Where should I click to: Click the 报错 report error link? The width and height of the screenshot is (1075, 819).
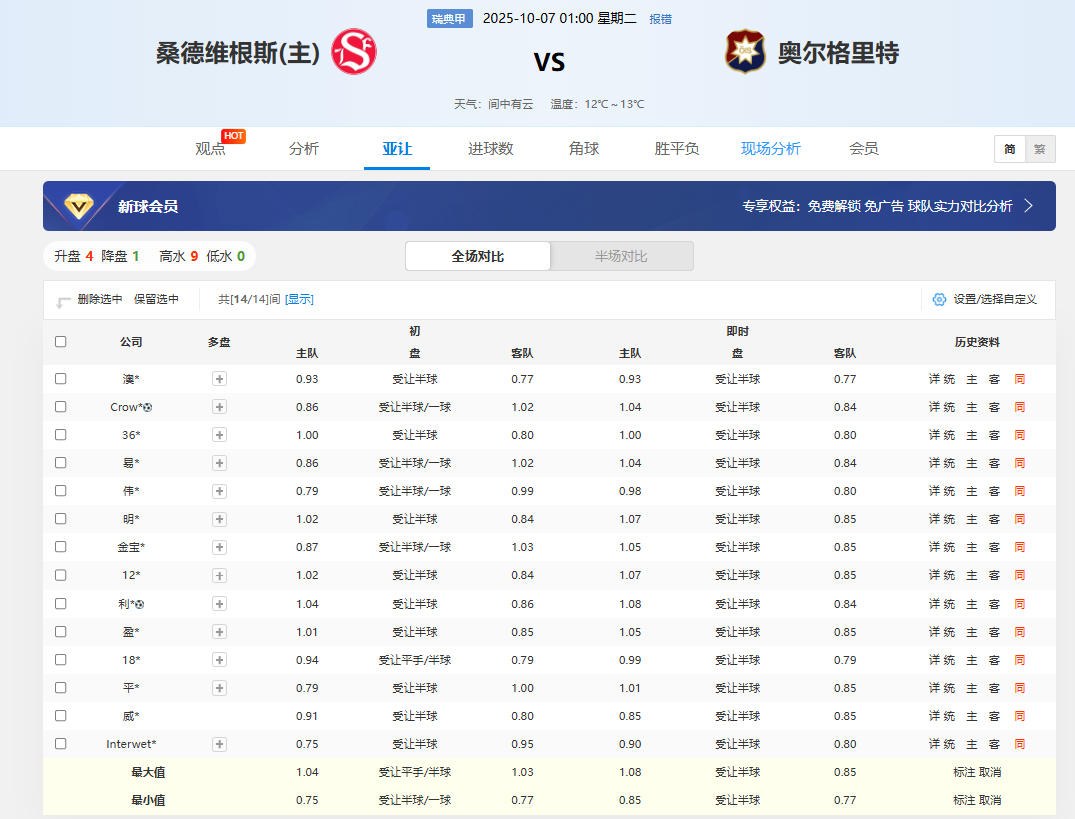click(660, 19)
